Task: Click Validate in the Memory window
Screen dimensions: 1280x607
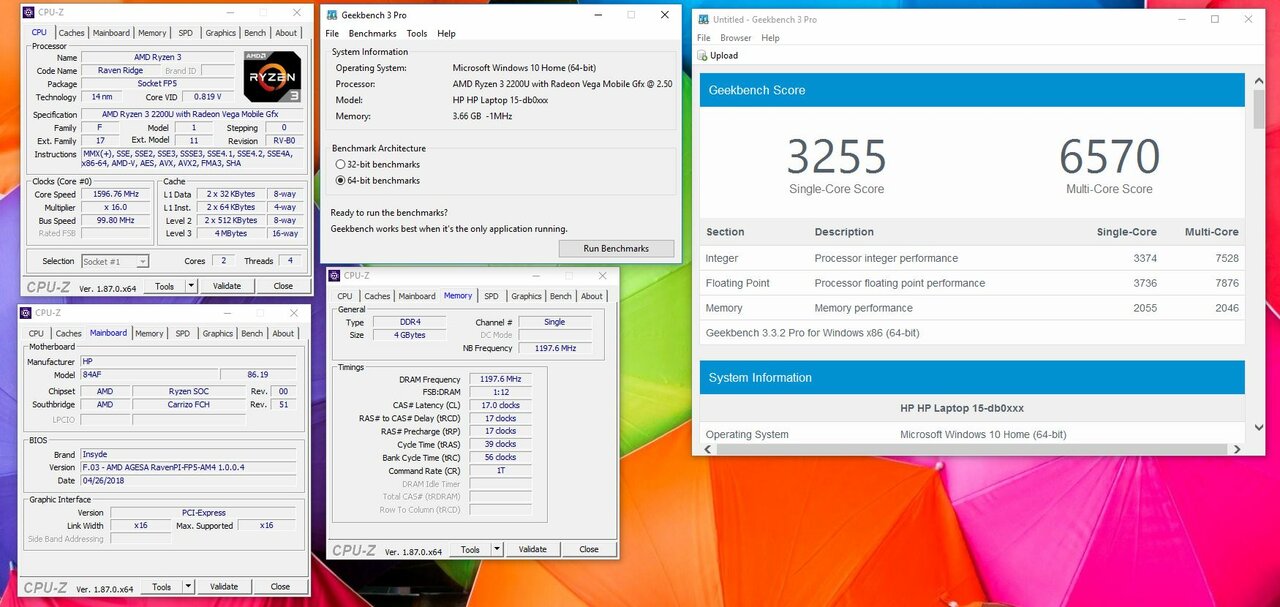Action: (x=533, y=549)
